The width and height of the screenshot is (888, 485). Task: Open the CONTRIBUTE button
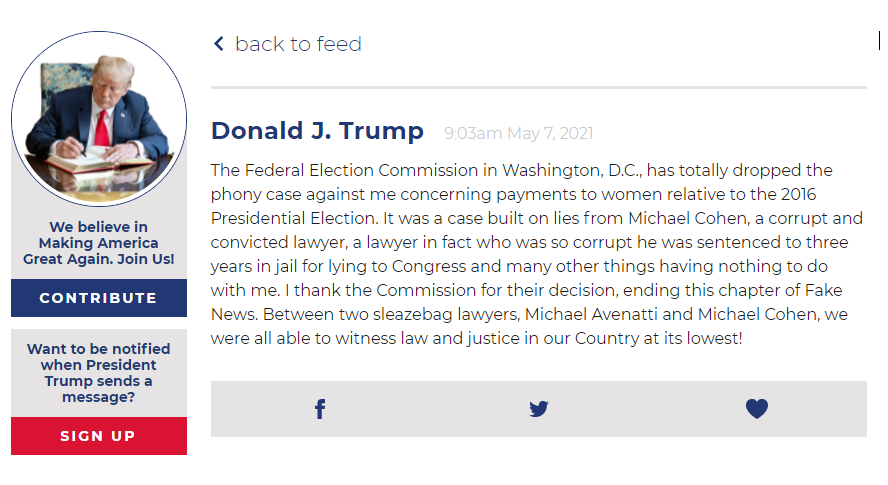[x=99, y=298]
